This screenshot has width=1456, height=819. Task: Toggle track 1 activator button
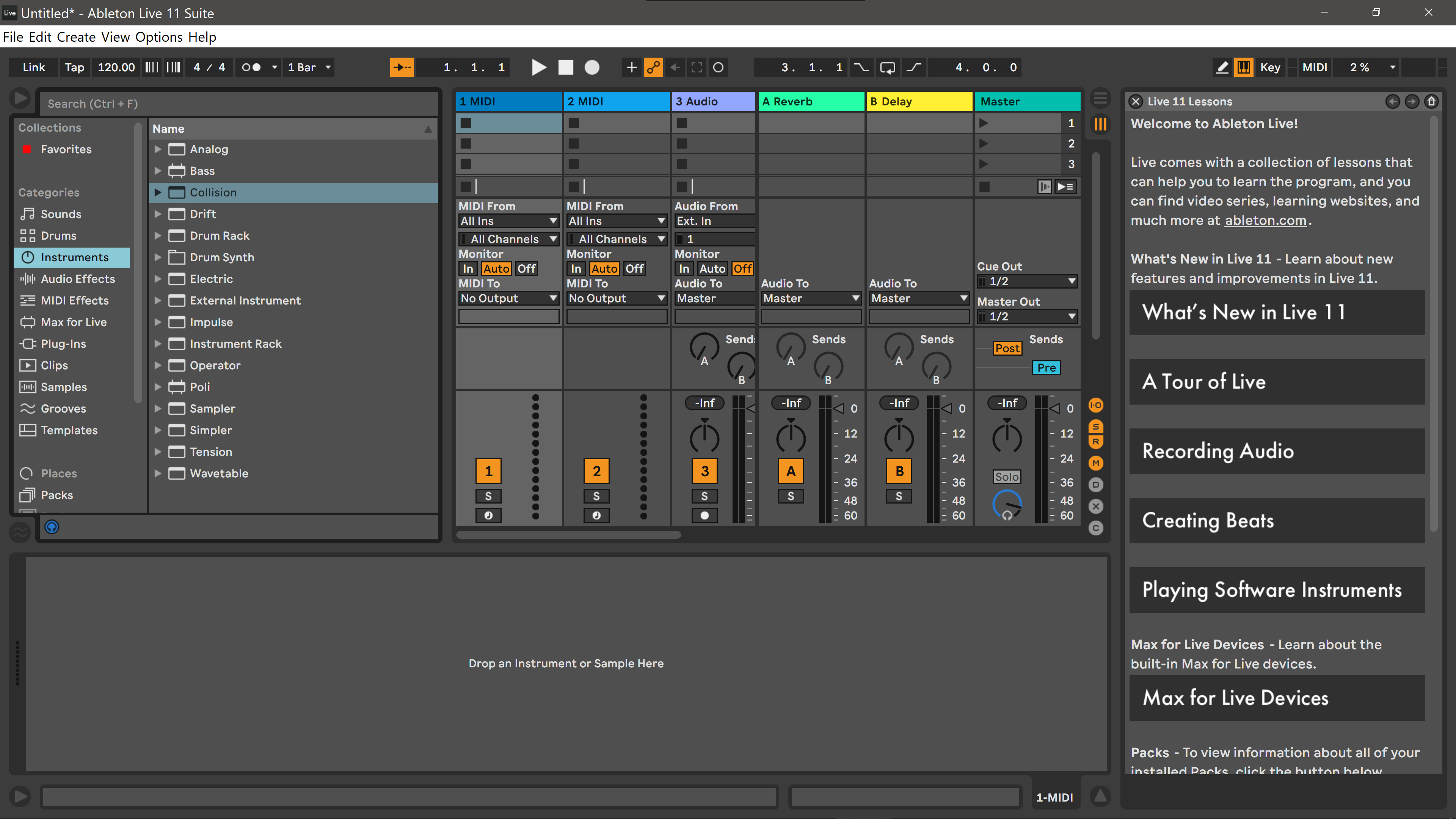click(488, 471)
